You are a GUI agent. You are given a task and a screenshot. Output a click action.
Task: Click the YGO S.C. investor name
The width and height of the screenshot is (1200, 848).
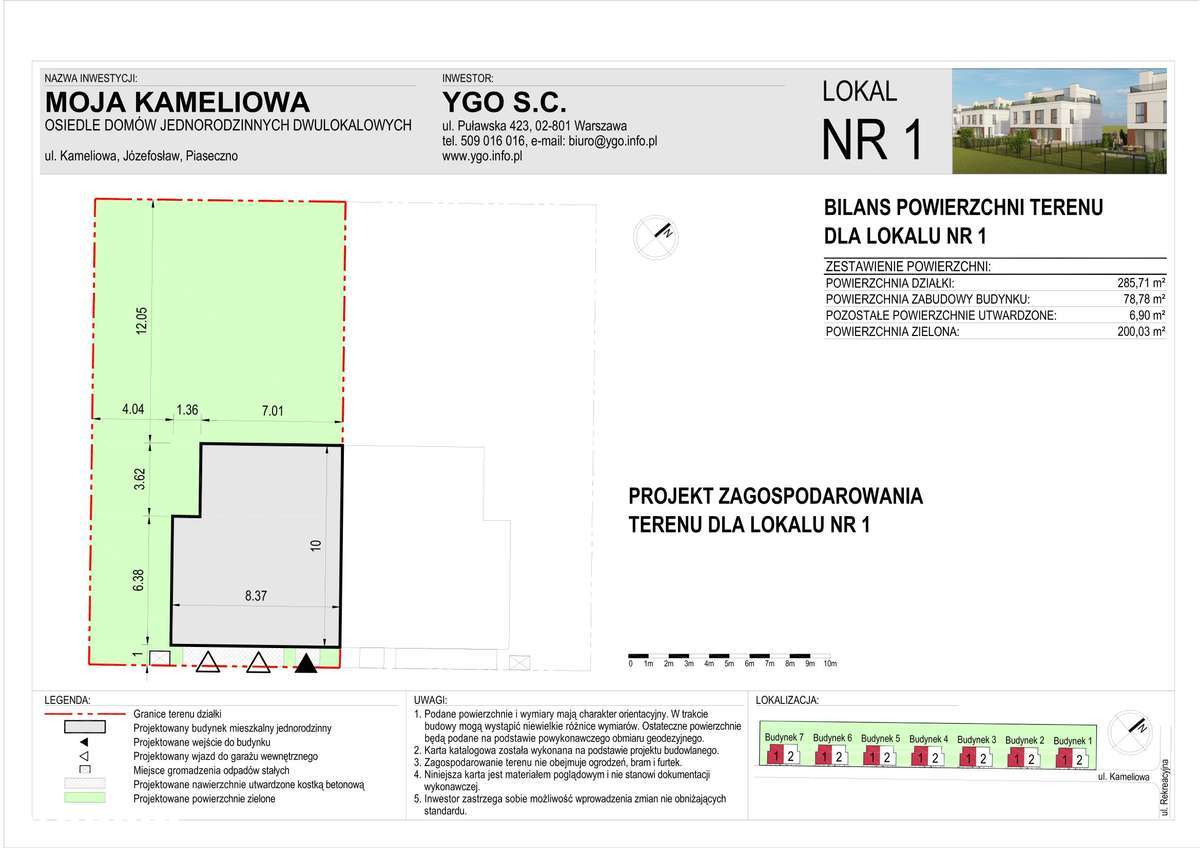504,102
